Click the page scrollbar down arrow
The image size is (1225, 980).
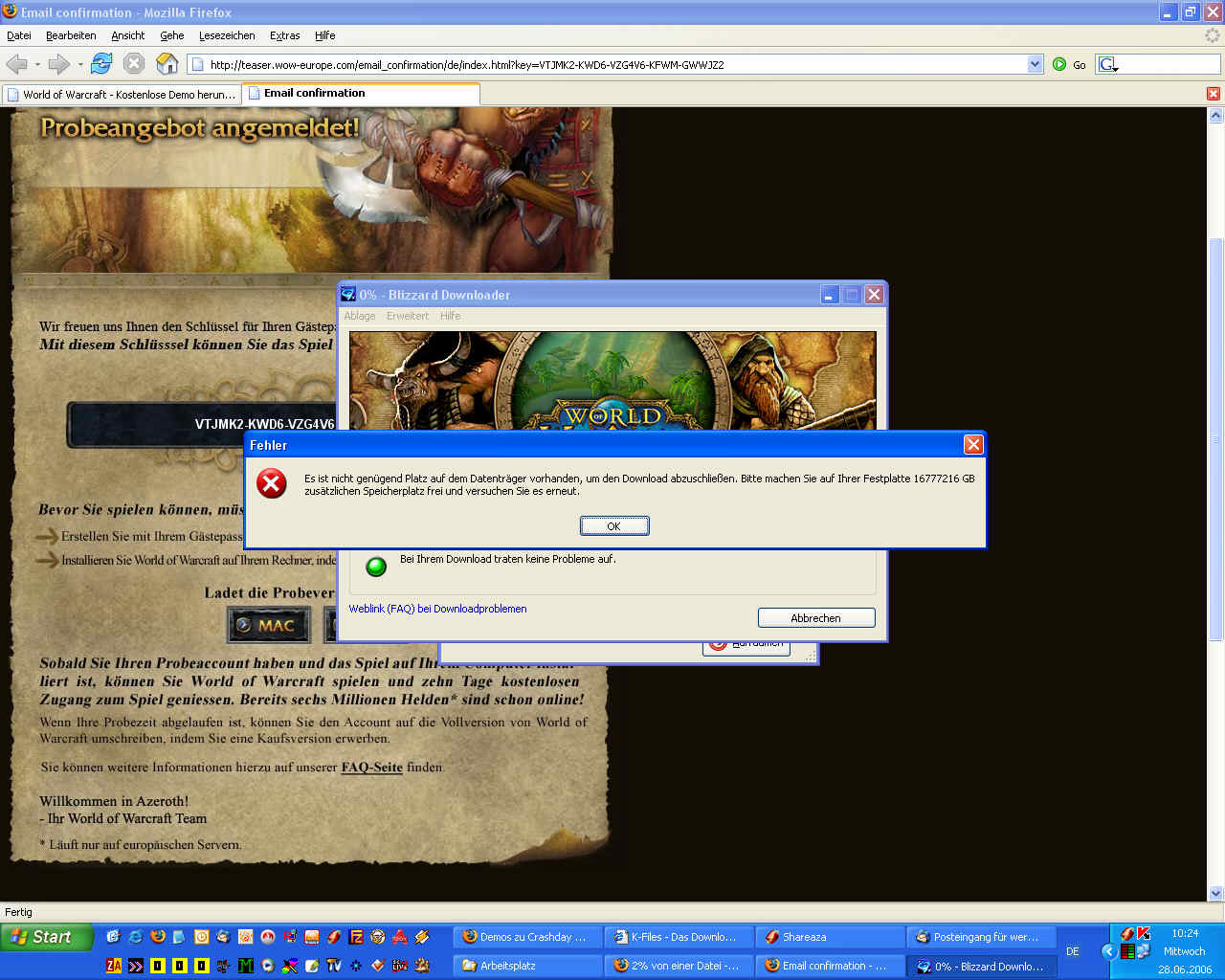[x=1216, y=893]
